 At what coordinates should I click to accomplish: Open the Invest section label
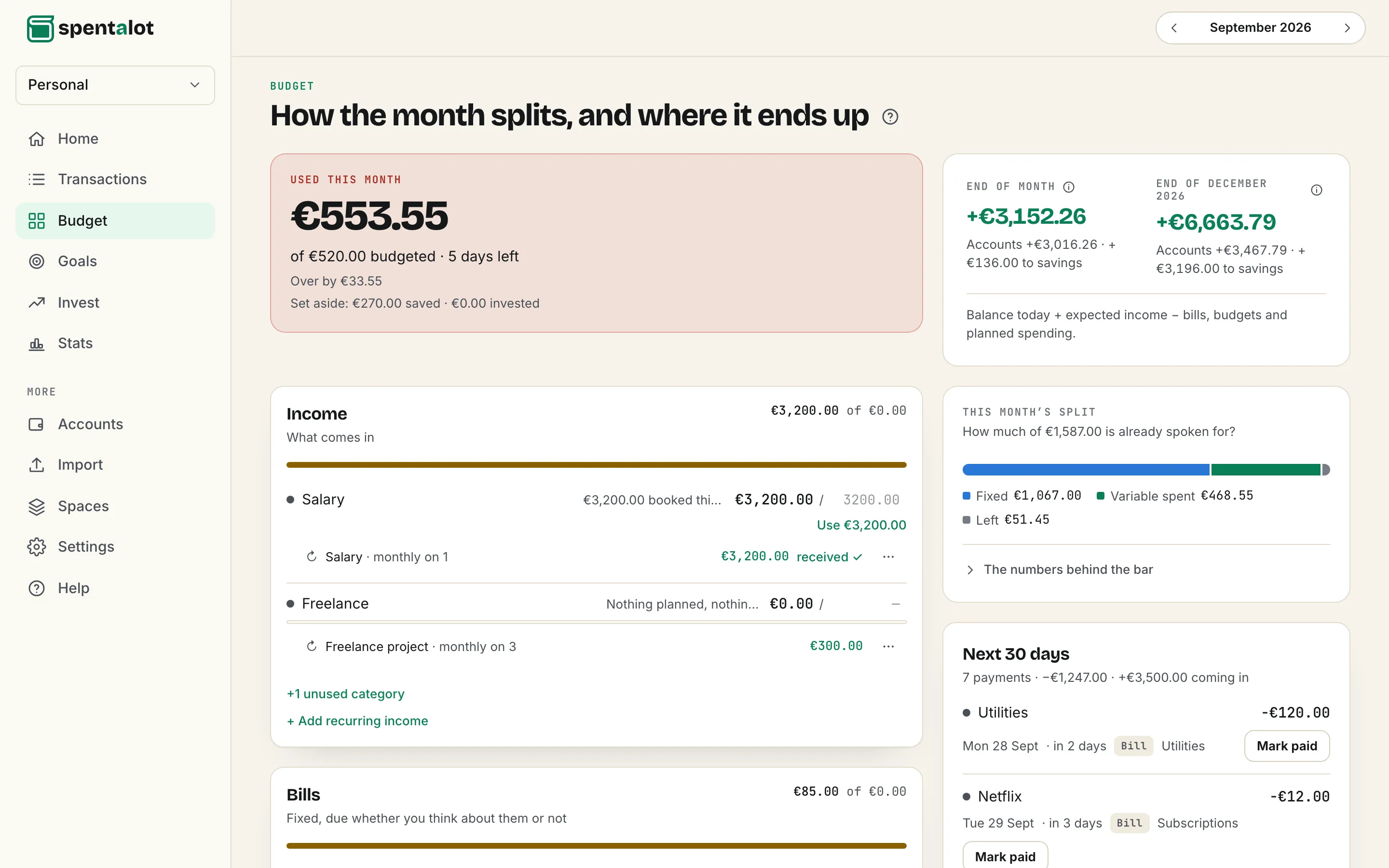tap(79, 302)
